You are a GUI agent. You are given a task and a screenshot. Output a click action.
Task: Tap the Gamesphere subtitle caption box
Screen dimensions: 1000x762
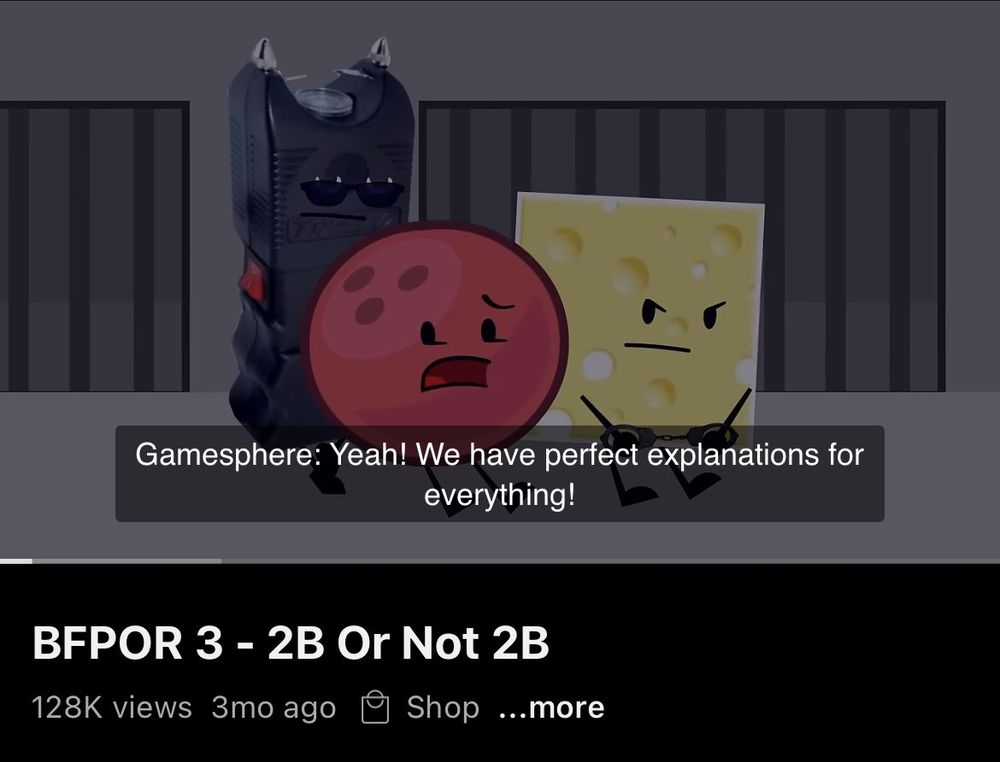499,473
